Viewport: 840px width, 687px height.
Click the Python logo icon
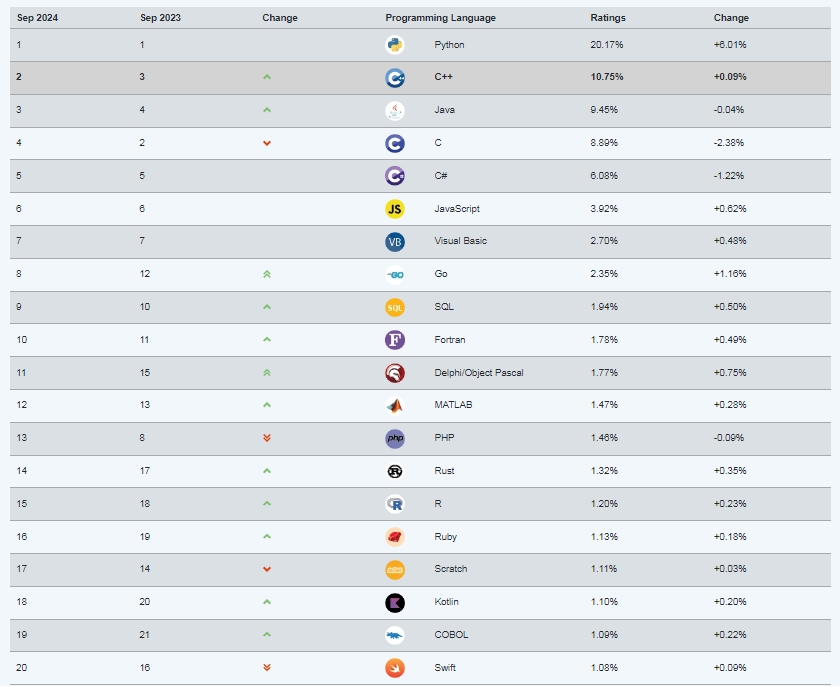click(x=395, y=45)
